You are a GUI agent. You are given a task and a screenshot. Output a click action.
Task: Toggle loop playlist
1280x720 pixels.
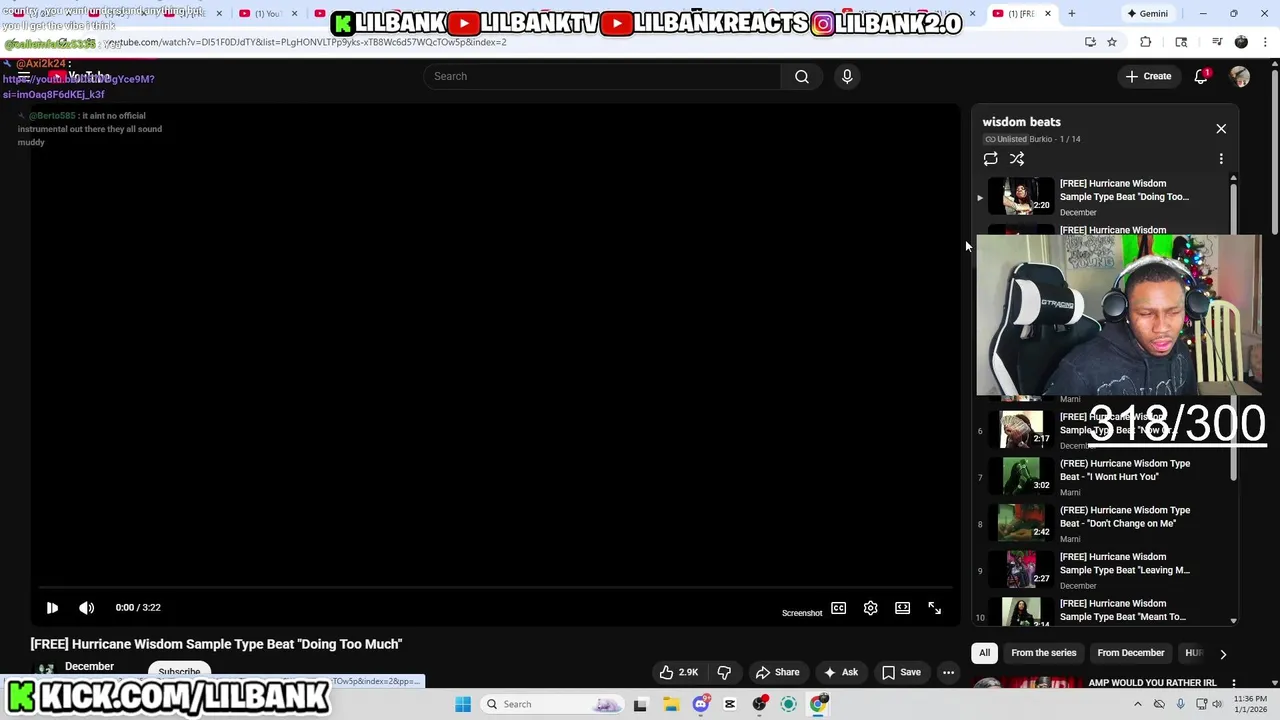tap(991, 159)
